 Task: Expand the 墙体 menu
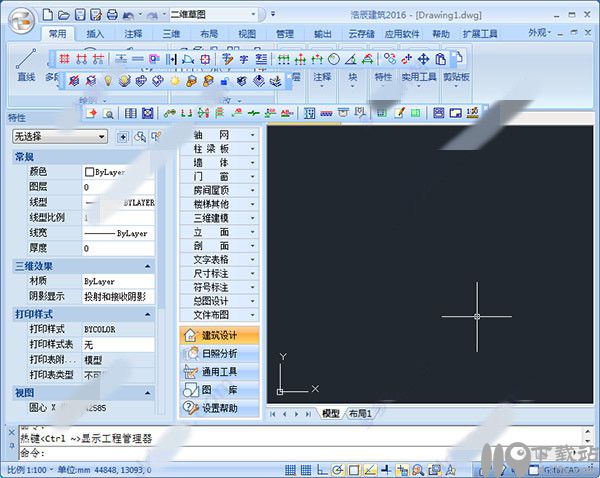click(220, 163)
